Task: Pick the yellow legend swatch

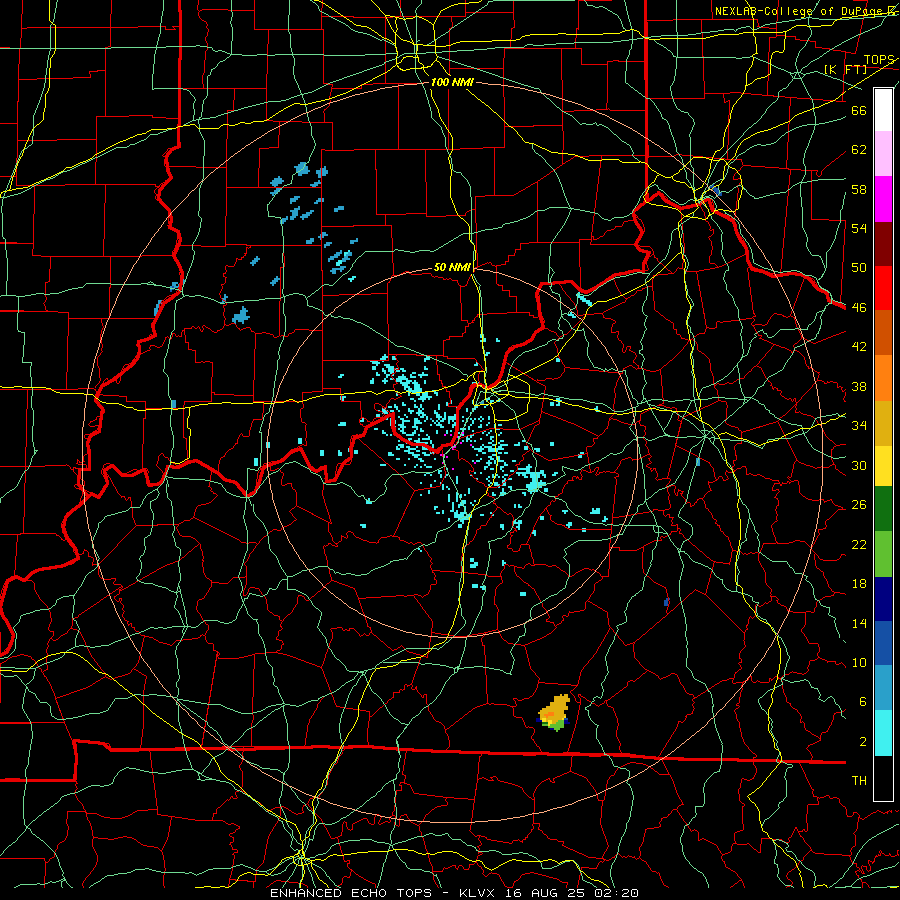Action: (883, 466)
